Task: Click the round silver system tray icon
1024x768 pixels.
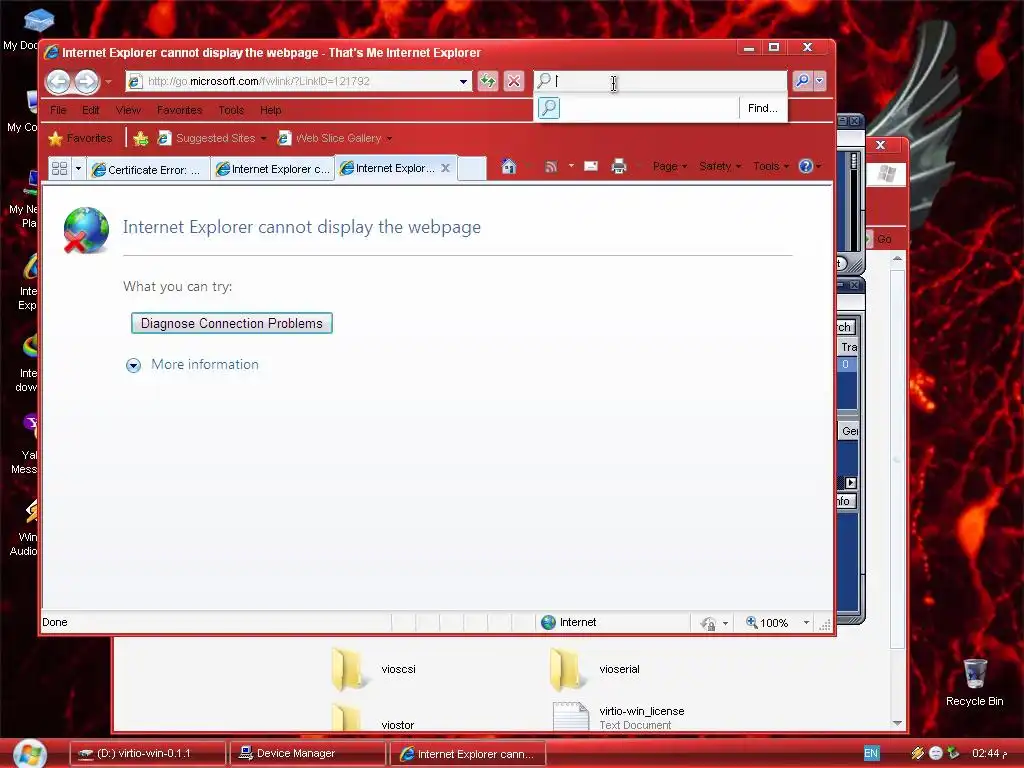Action: (936, 753)
